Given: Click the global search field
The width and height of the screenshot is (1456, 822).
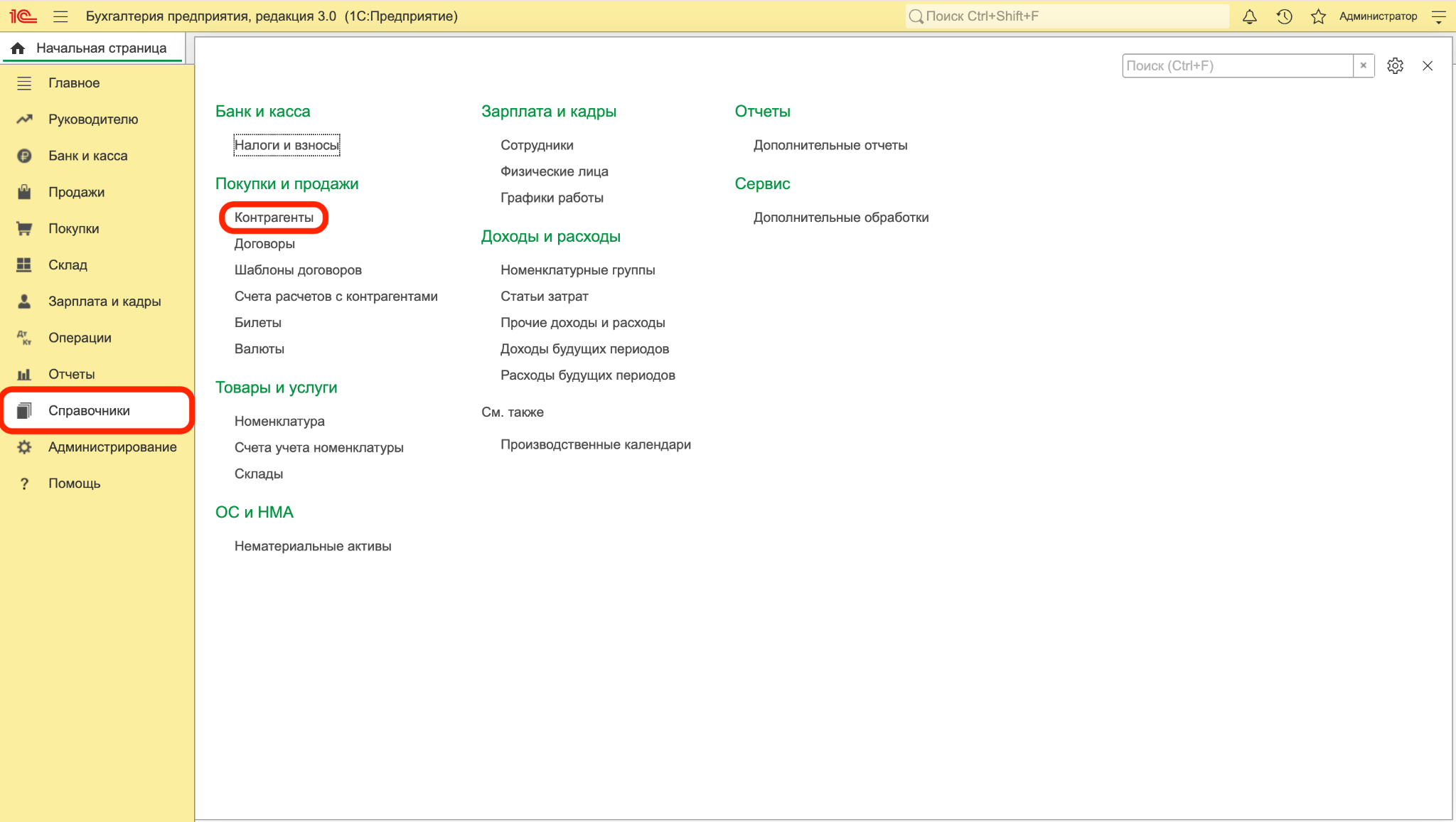Looking at the screenshot, I should pos(1067,16).
